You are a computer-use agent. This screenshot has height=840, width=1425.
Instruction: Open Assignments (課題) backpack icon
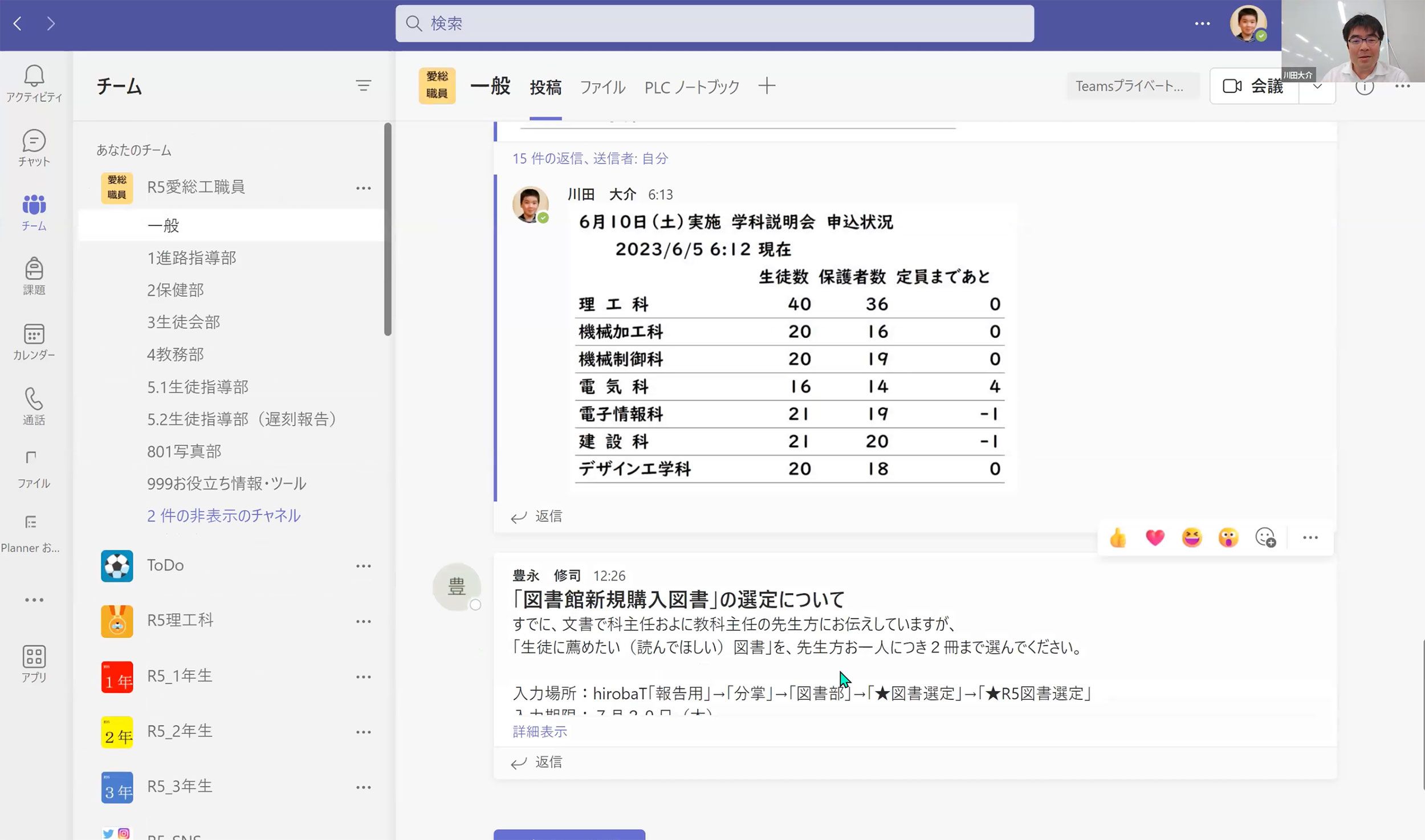pyautogui.click(x=34, y=276)
